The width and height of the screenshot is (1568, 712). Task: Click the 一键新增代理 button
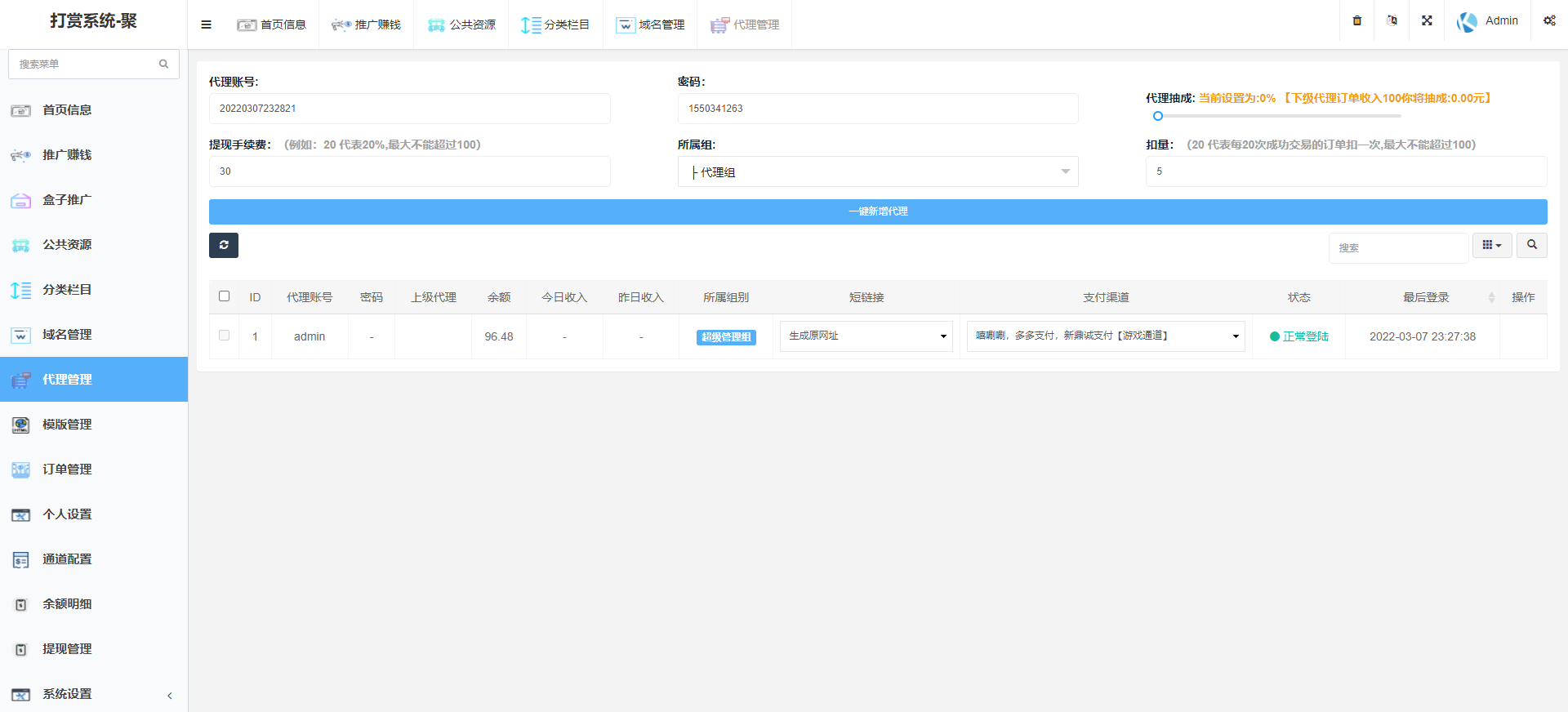[x=878, y=211]
